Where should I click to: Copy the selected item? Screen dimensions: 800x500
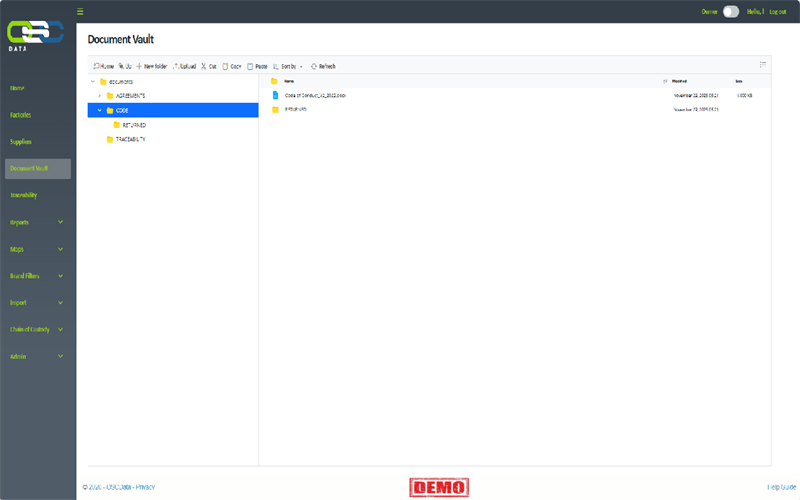click(x=232, y=66)
